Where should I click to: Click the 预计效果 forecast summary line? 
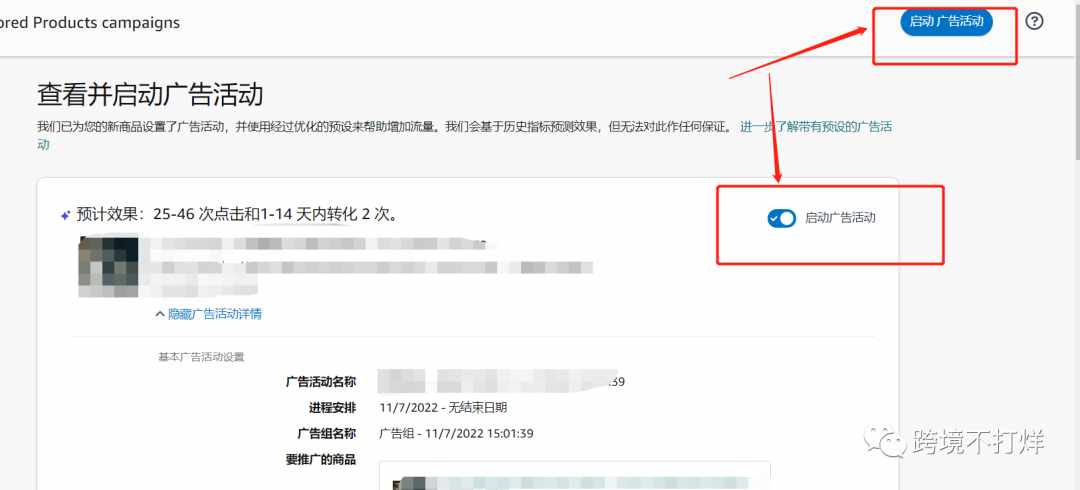(x=238, y=214)
